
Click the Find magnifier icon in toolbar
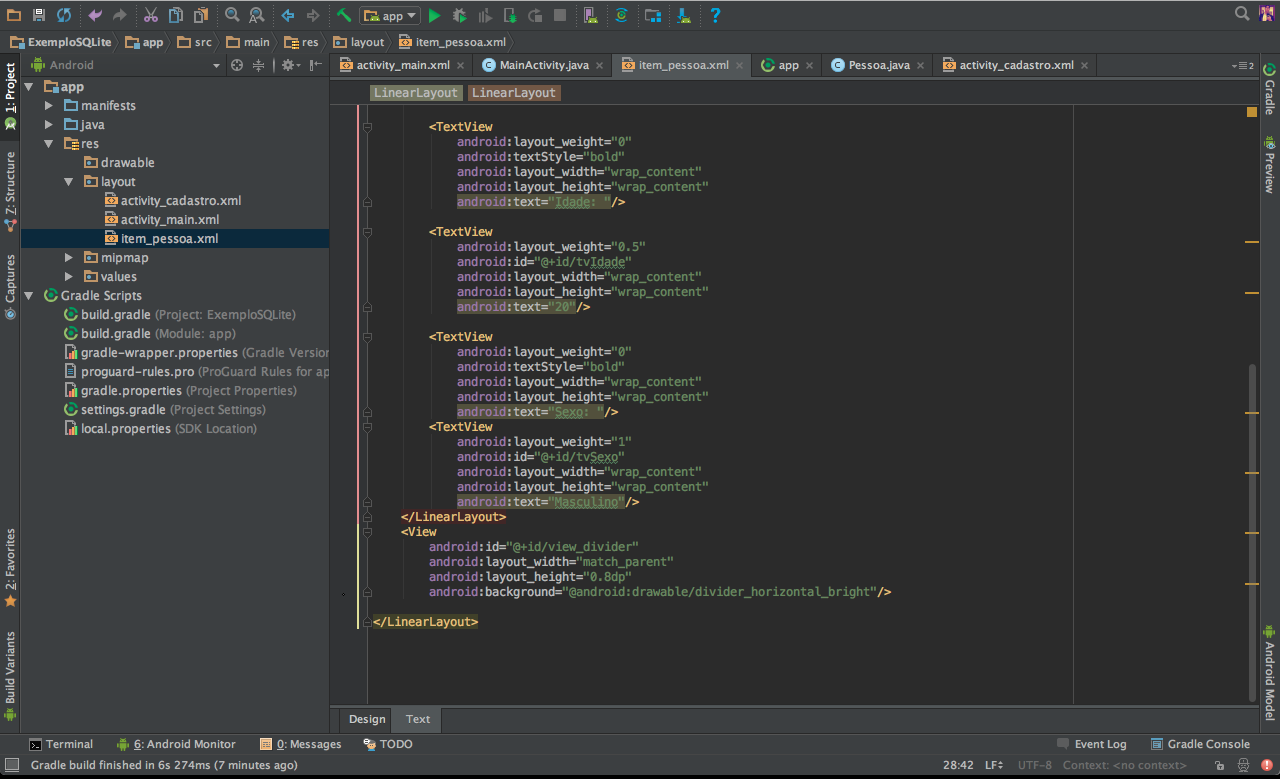232,15
